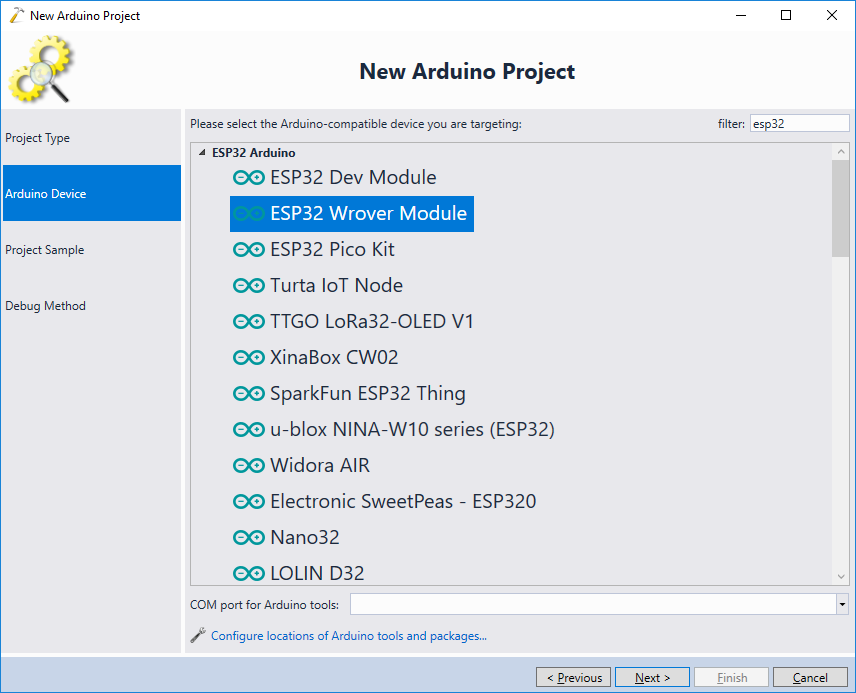The image size is (856, 693).
Task: Click the hammer icon in the title bar
Action: [17, 15]
